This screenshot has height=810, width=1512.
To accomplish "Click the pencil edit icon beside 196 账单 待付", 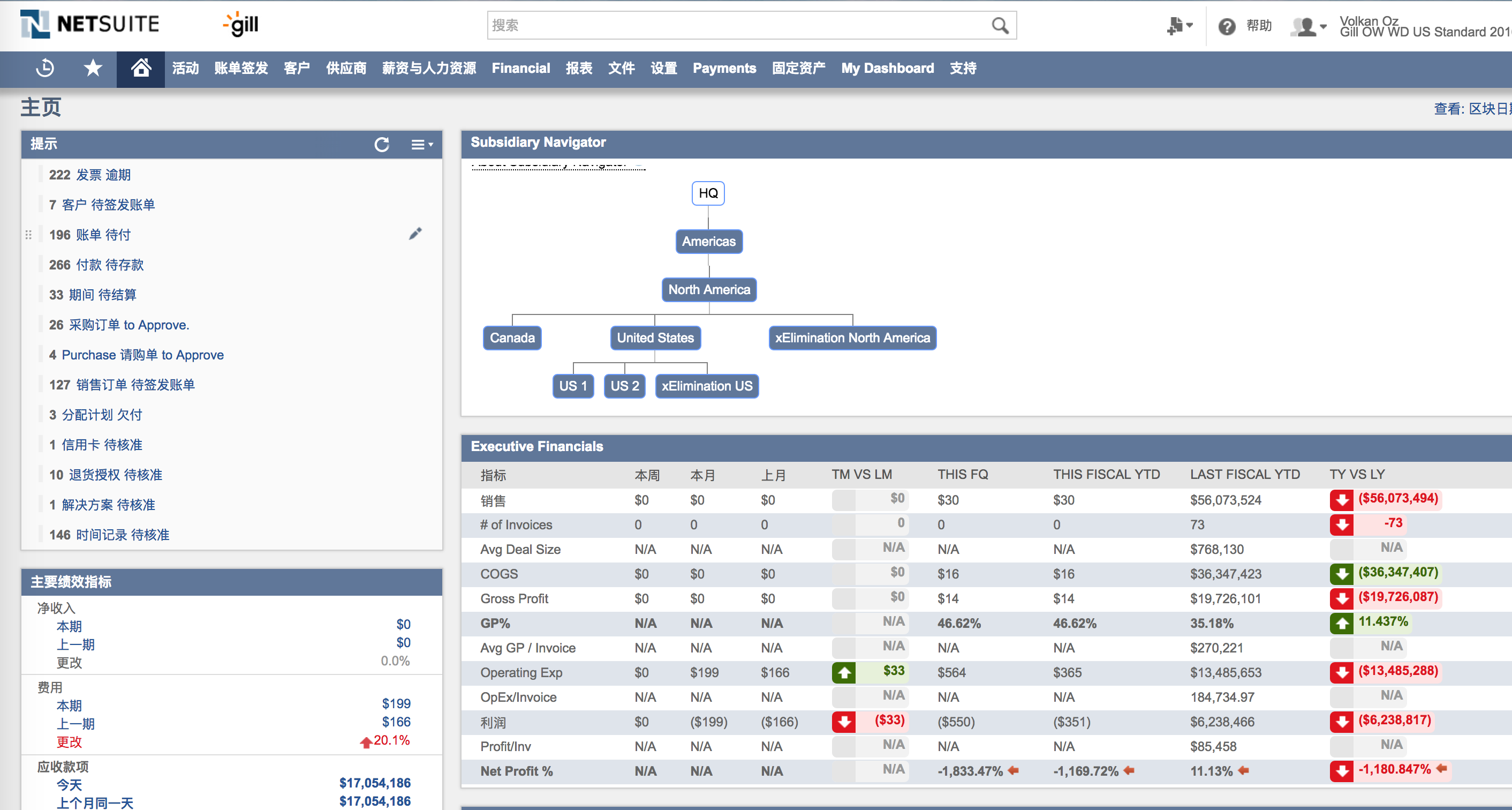I will [x=415, y=234].
